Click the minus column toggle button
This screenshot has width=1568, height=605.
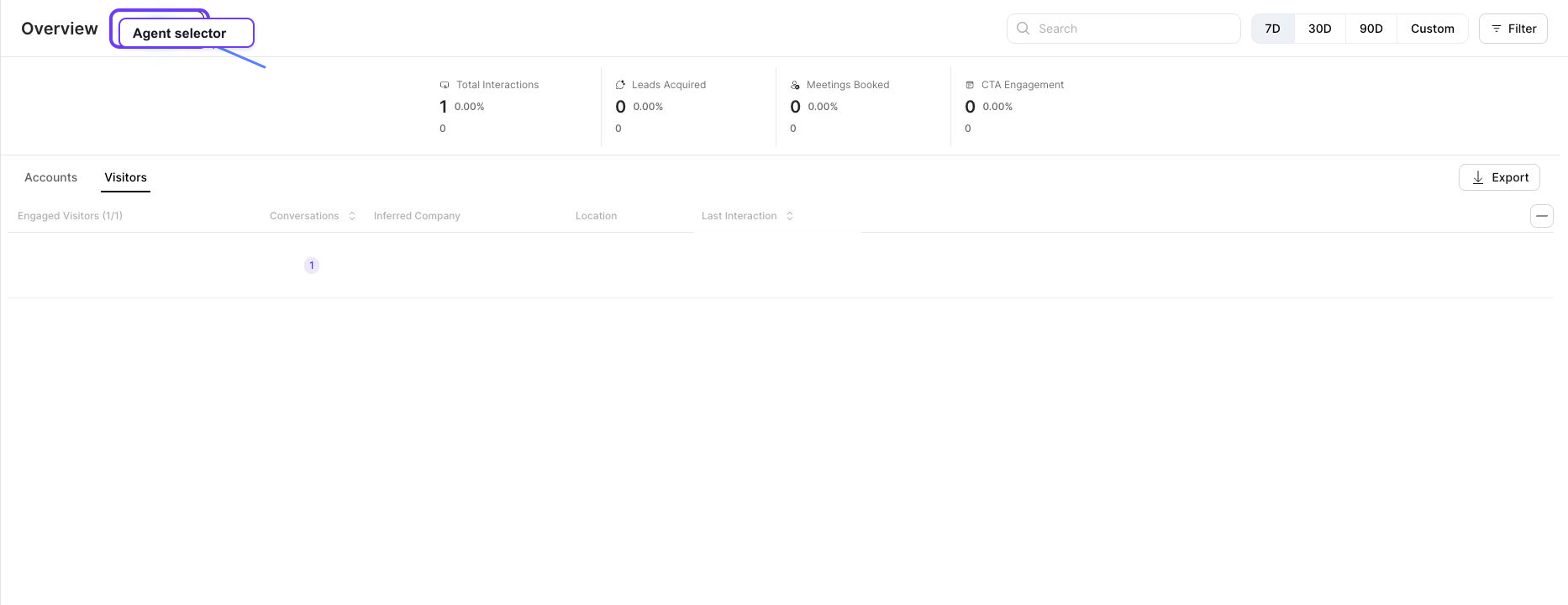tap(1542, 216)
